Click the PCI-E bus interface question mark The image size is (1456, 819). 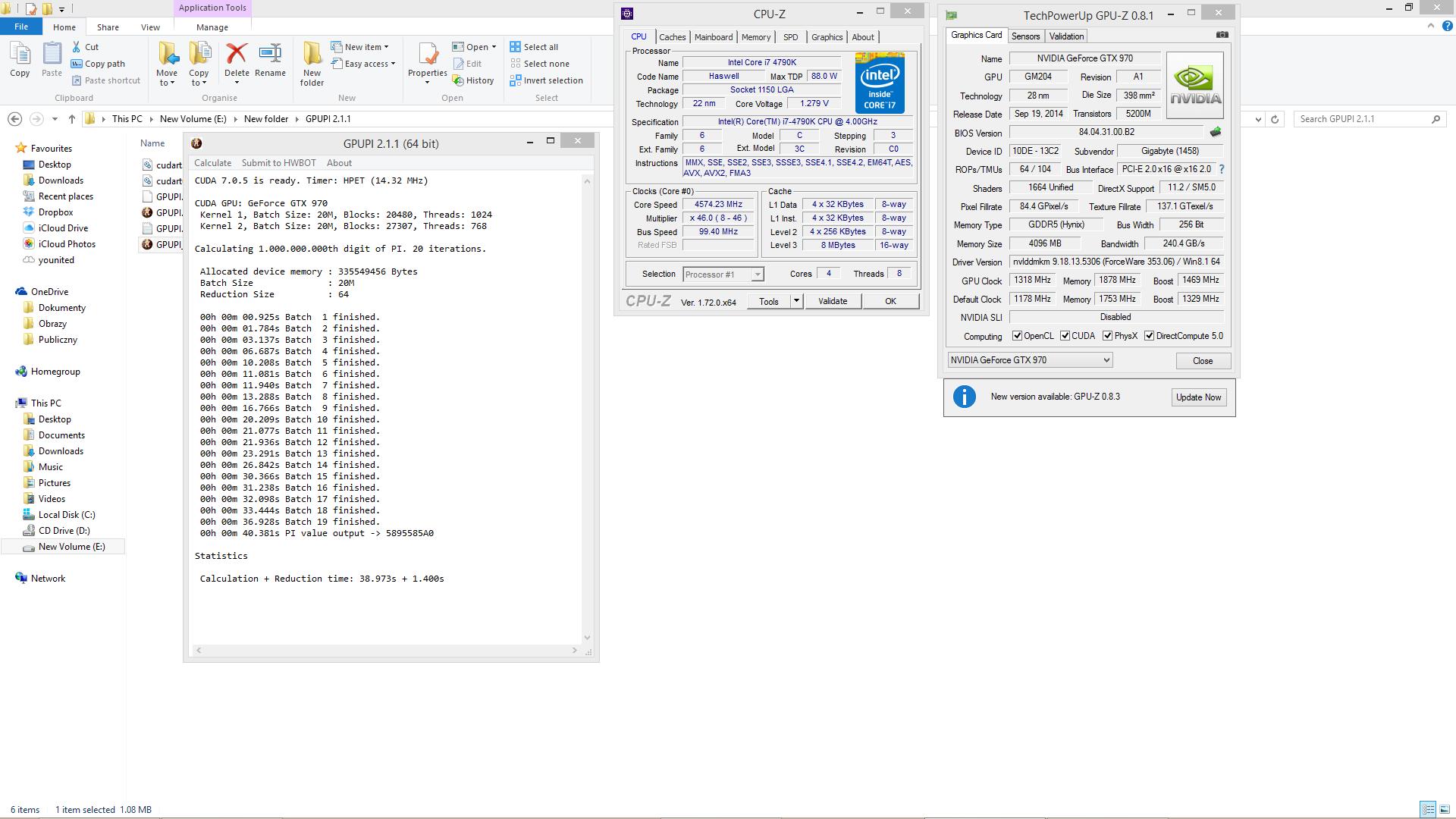click(x=1221, y=169)
